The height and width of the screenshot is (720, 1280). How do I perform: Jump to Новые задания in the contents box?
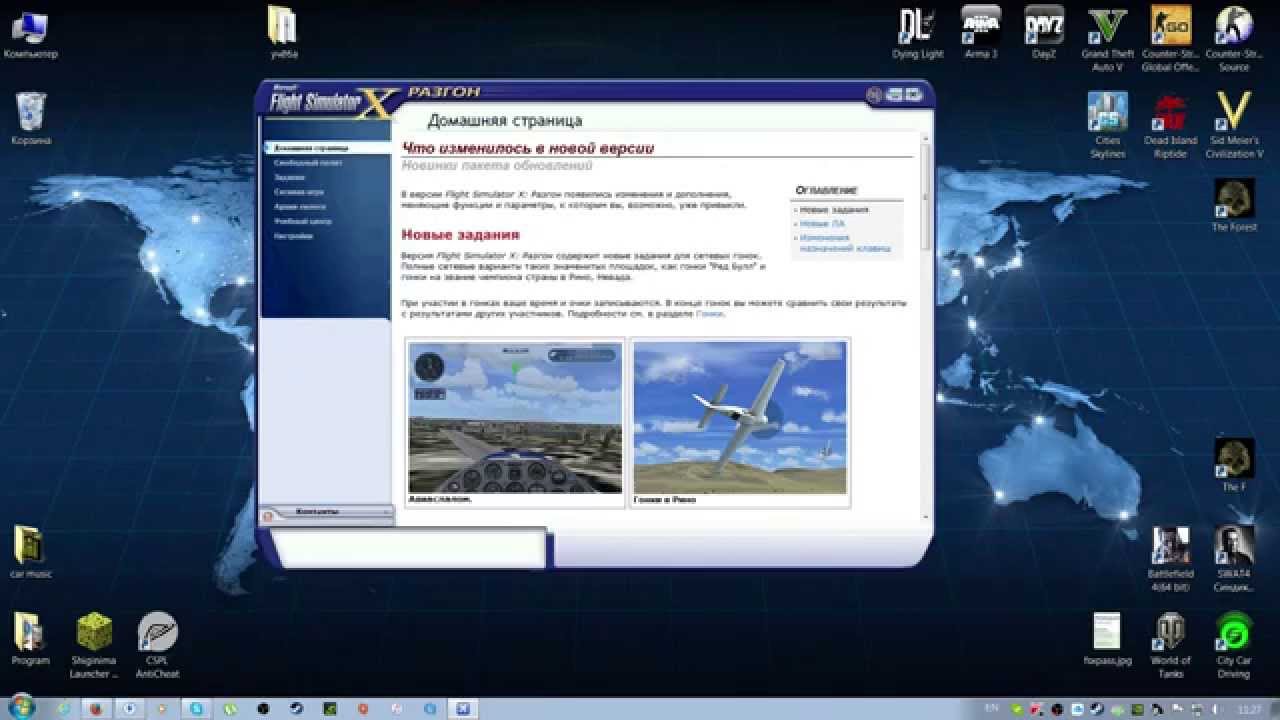coord(834,210)
